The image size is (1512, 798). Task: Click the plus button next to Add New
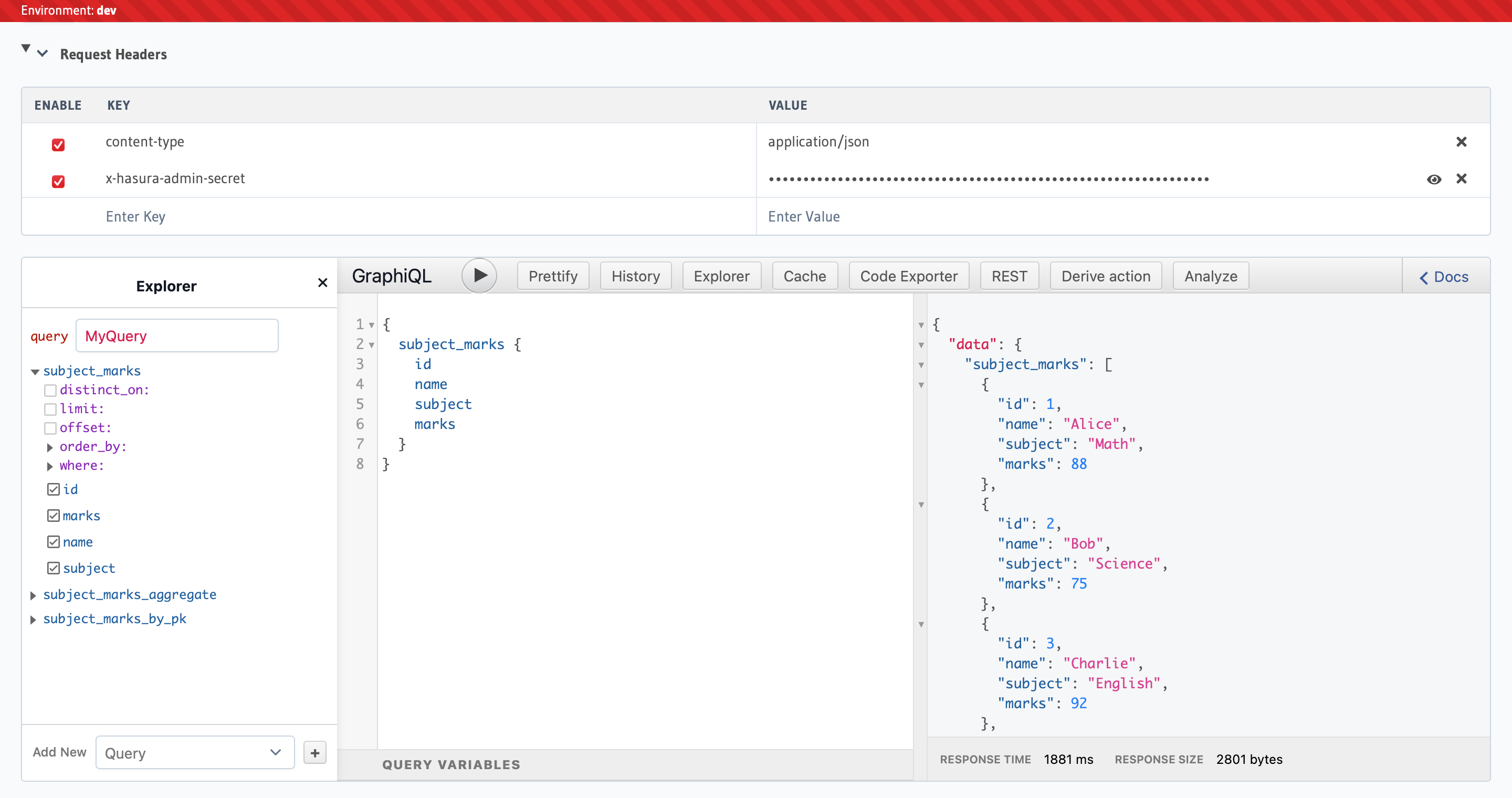coord(314,753)
